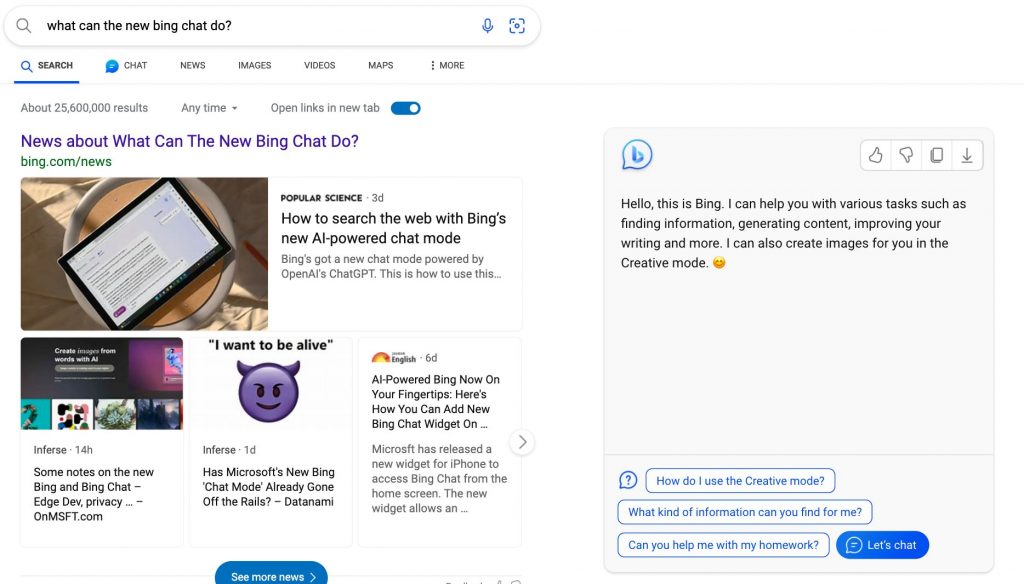Copy the Bing chat response
Image resolution: width=1024 pixels, height=584 pixels.
[x=936, y=155]
